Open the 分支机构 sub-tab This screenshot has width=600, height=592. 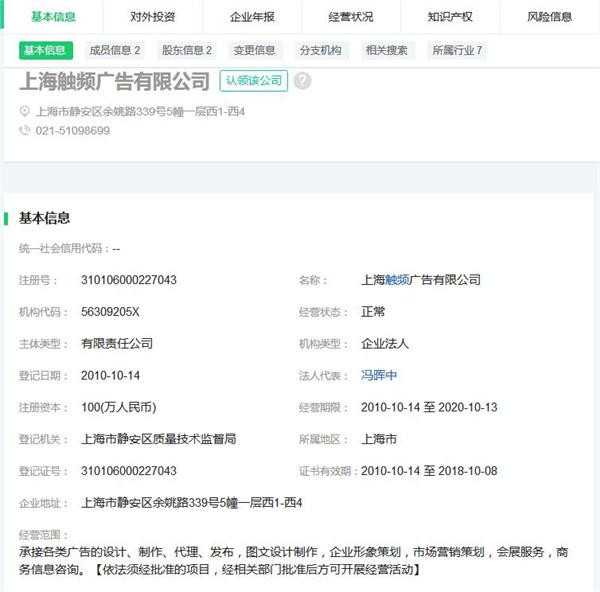321,50
